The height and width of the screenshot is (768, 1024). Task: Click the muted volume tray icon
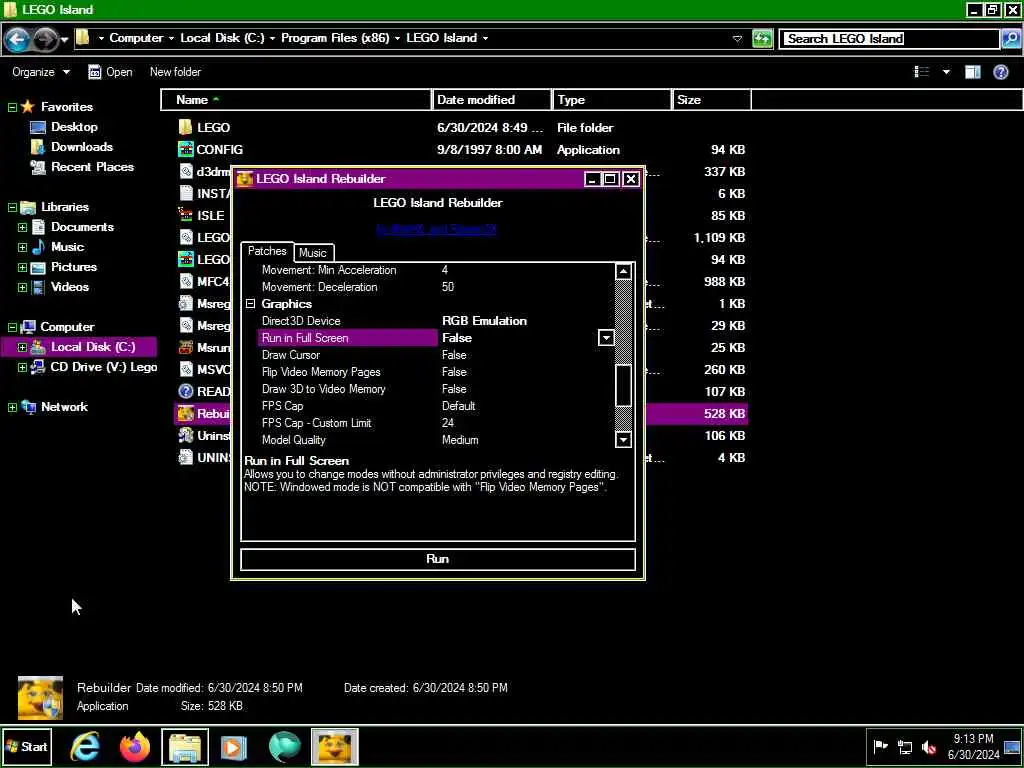929,746
